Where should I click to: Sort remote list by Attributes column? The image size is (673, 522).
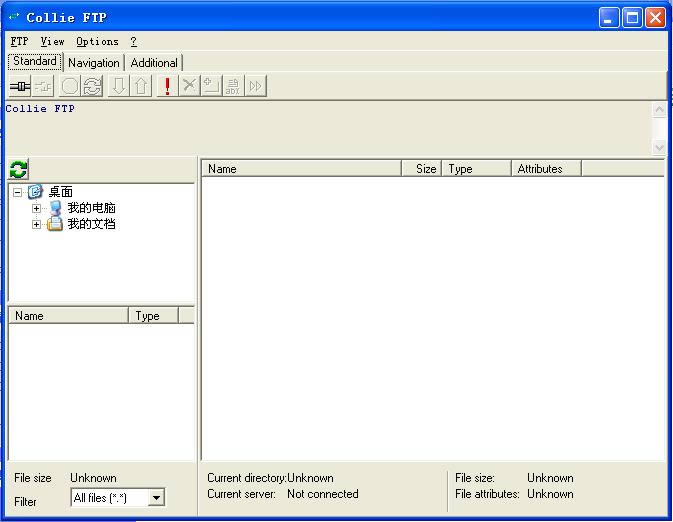pos(546,169)
